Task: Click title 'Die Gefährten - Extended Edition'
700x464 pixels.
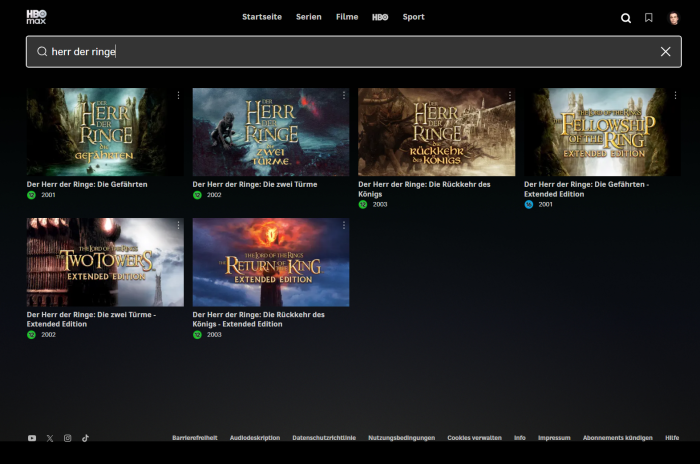Action: (586, 189)
